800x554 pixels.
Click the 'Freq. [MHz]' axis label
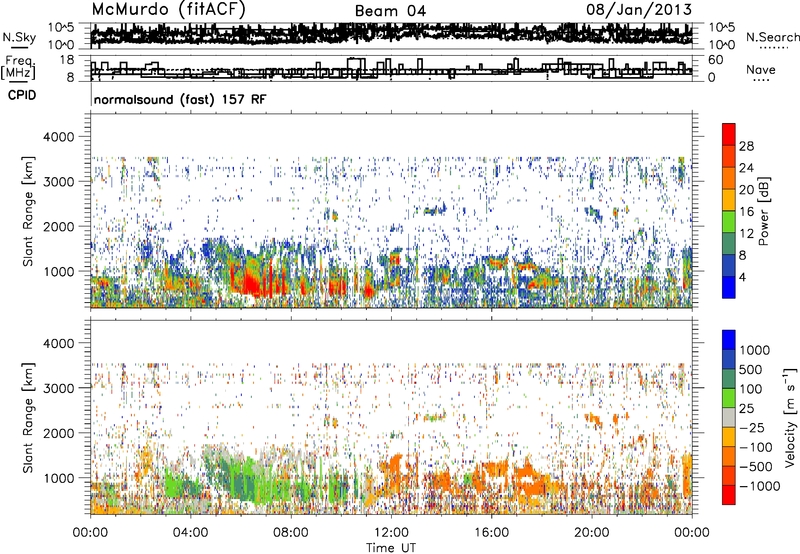tap(18, 67)
